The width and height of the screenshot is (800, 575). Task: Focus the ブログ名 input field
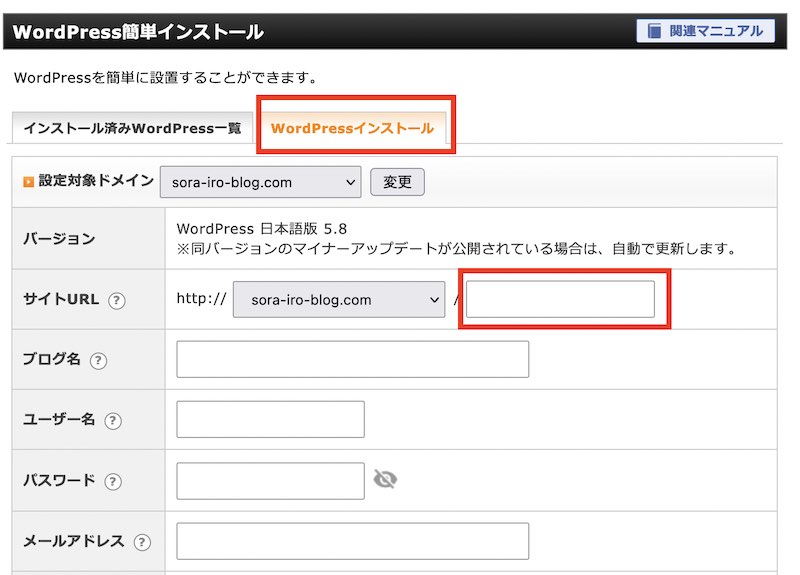coord(353,359)
